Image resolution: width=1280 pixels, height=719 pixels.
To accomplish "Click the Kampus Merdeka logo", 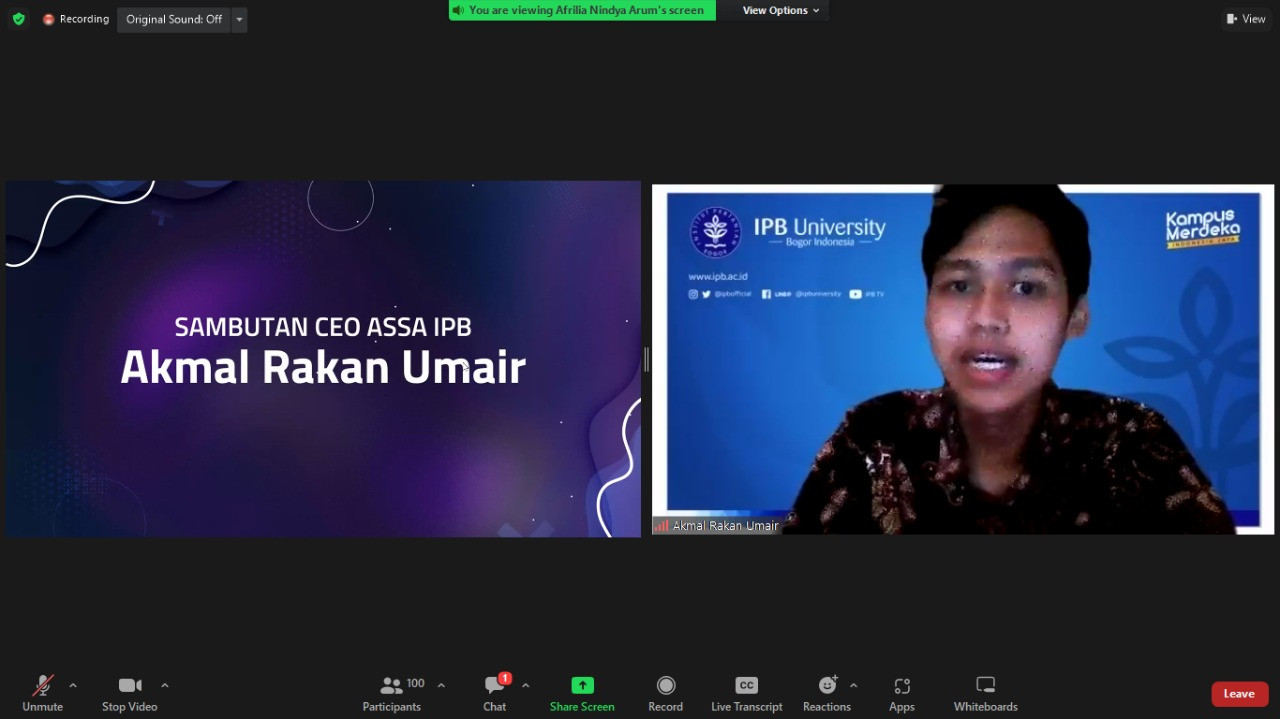I will 1203,230.
